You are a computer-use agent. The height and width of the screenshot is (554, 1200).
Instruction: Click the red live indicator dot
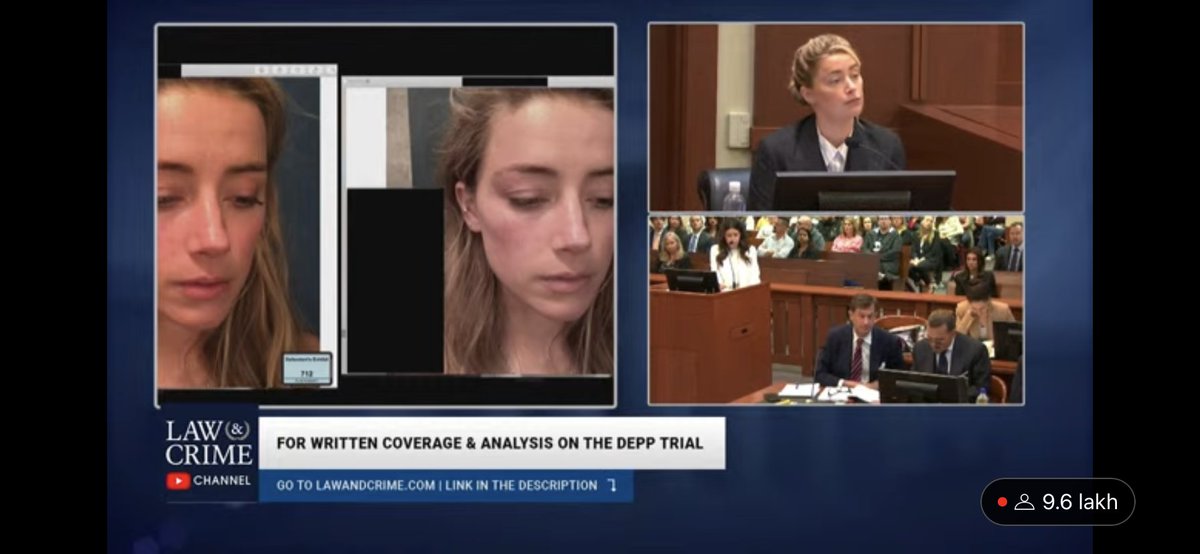(1003, 502)
